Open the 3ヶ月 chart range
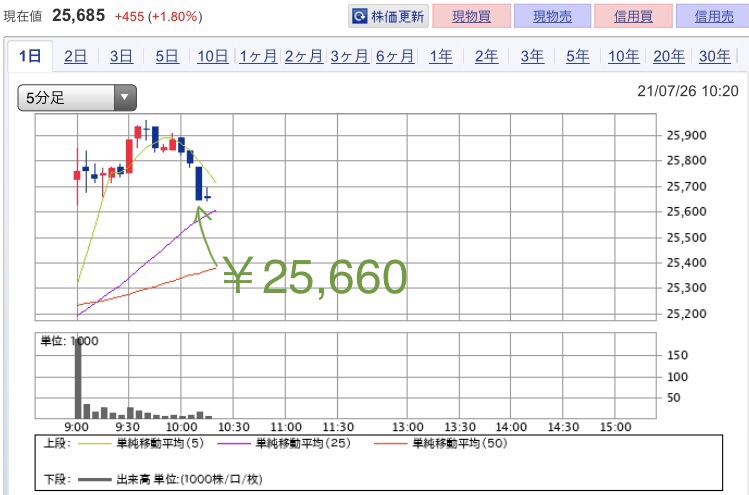The height and width of the screenshot is (495, 749). click(349, 56)
